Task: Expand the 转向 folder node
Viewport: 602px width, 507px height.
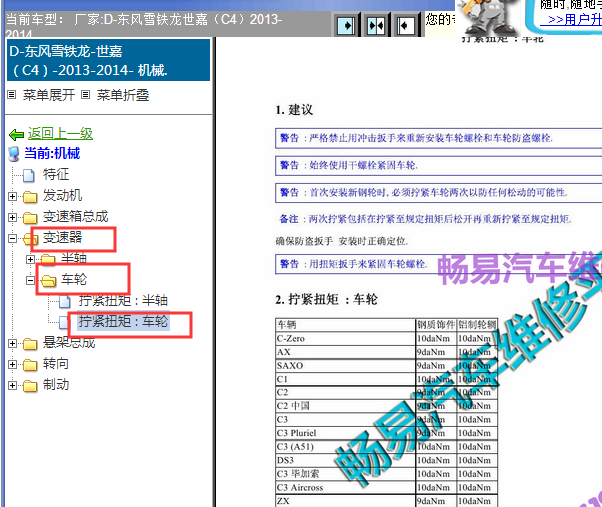Action: 12,364
